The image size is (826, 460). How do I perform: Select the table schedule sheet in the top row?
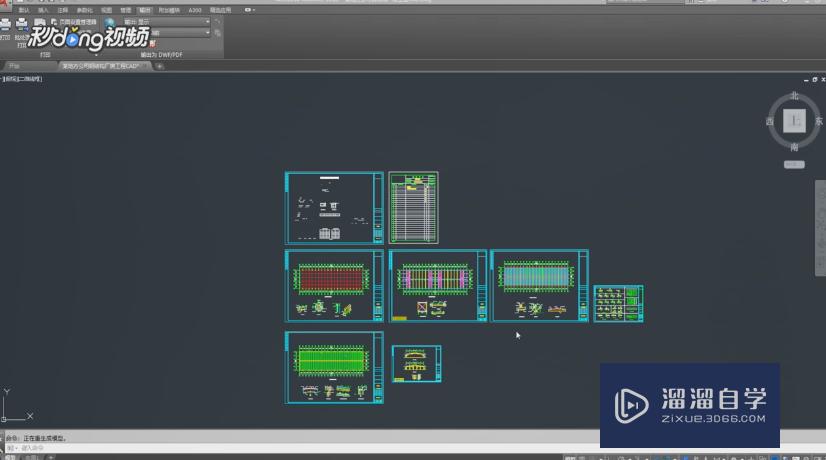click(x=414, y=208)
